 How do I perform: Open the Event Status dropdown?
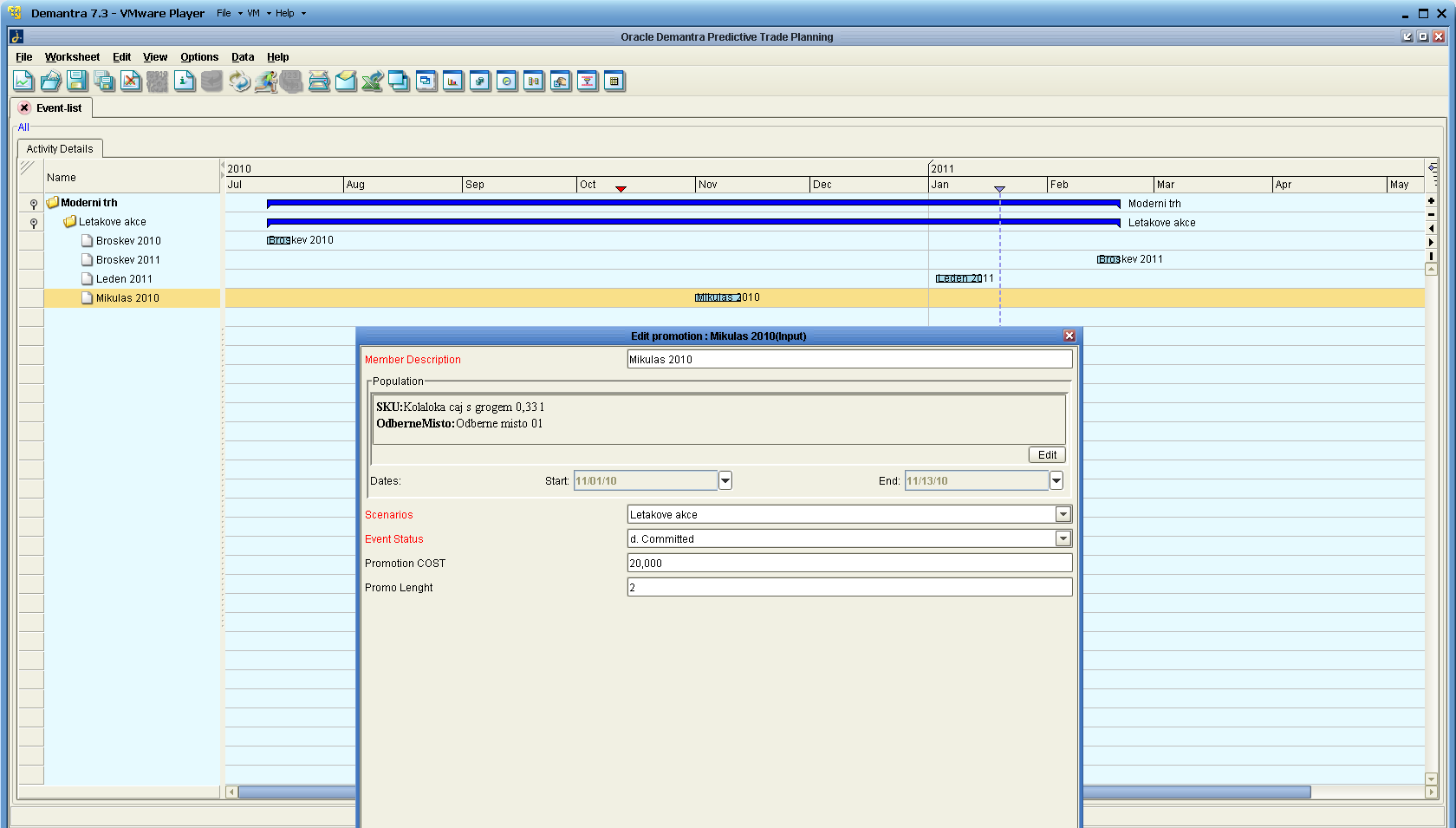click(1063, 538)
